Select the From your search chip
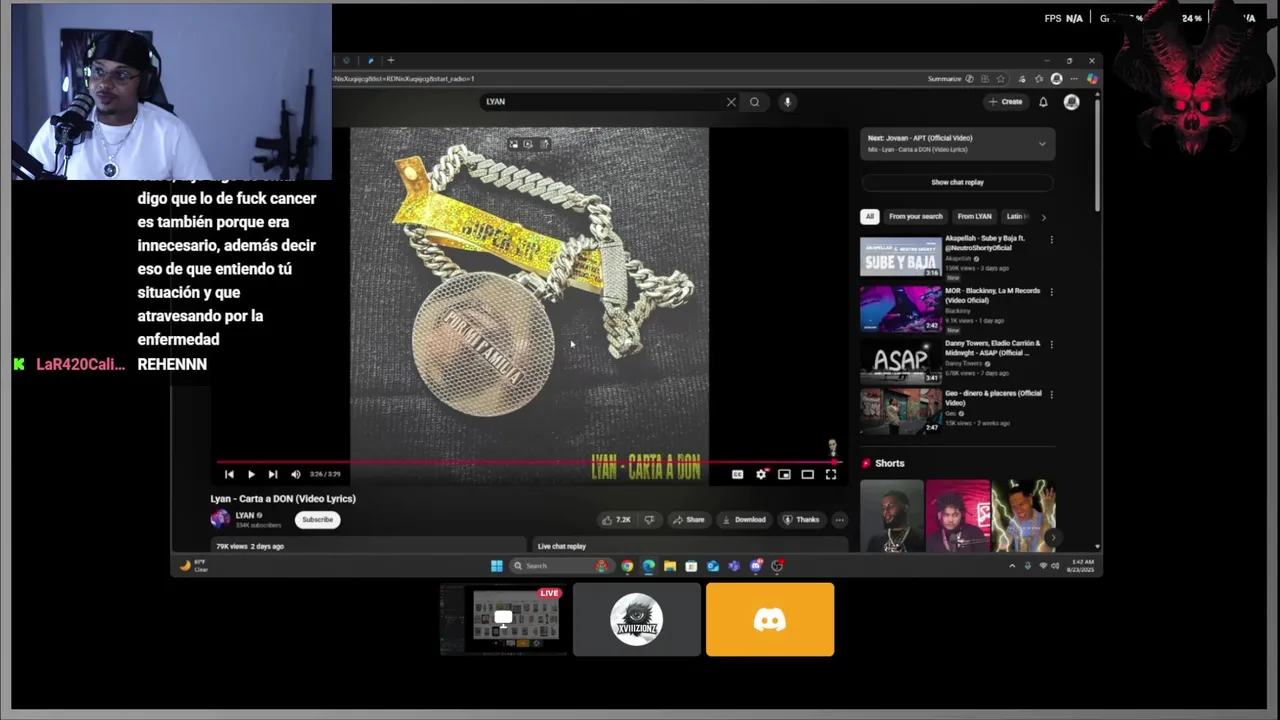Image resolution: width=1280 pixels, height=720 pixels. [915, 216]
